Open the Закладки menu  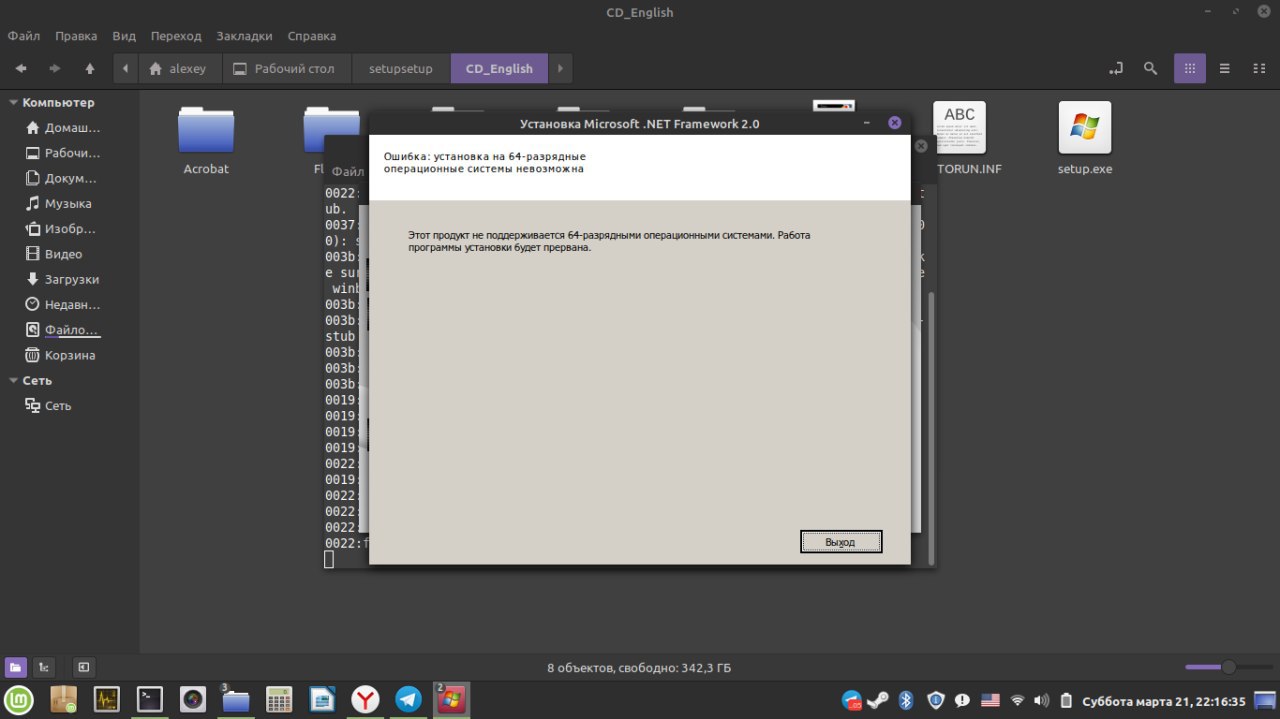click(x=244, y=36)
